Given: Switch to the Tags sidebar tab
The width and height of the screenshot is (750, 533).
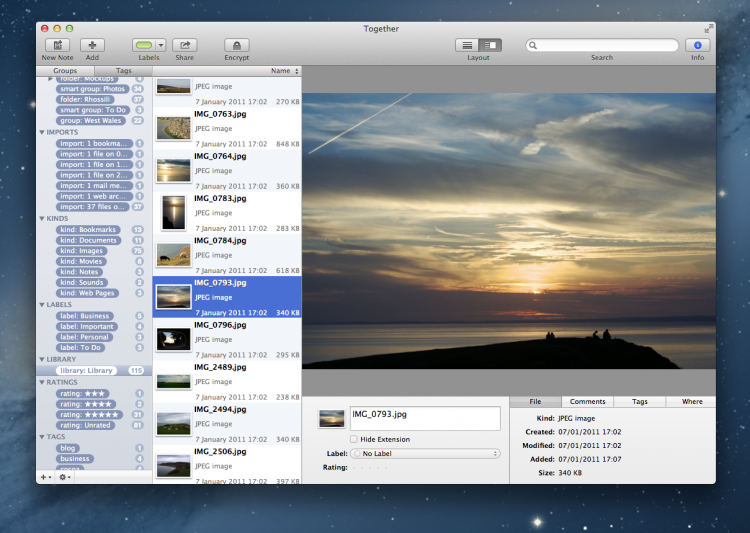Looking at the screenshot, I should [x=123, y=71].
